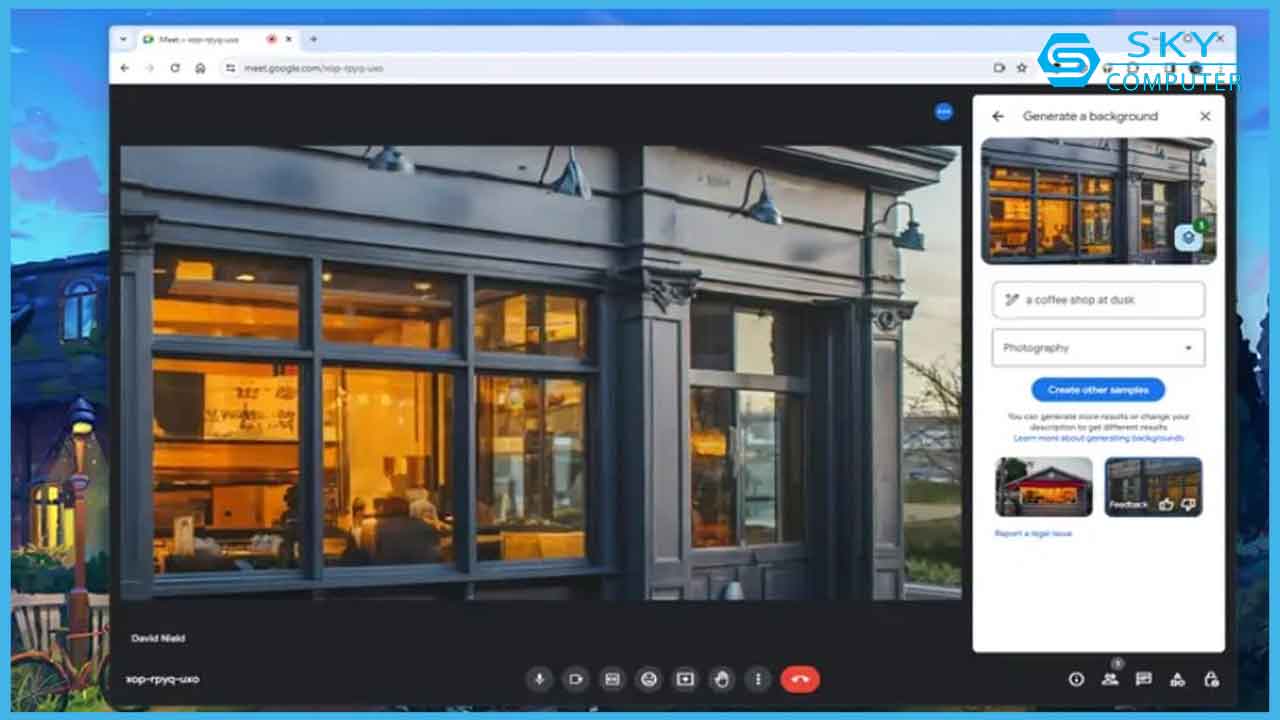Open host controls lock icon
Image resolution: width=1280 pixels, height=720 pixels.
[x=1211, y=679]
